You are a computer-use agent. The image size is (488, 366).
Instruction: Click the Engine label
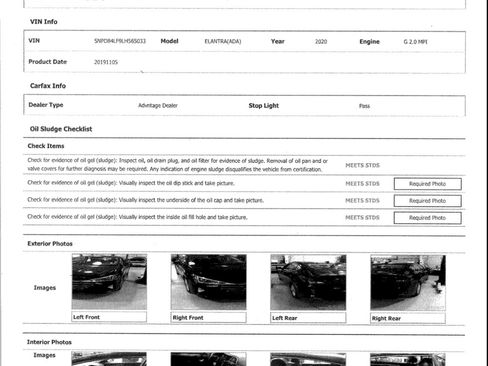(x=369, y=42)
